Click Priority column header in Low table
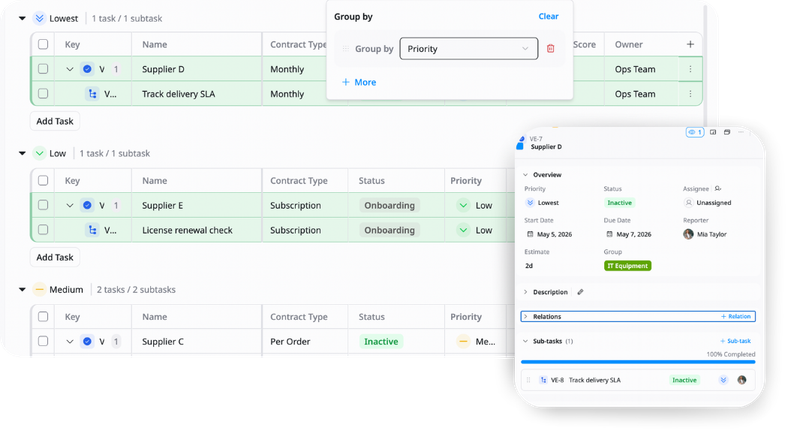Image resolution: width=788 pixels, height=434 pixels. (x=466, y=180)
